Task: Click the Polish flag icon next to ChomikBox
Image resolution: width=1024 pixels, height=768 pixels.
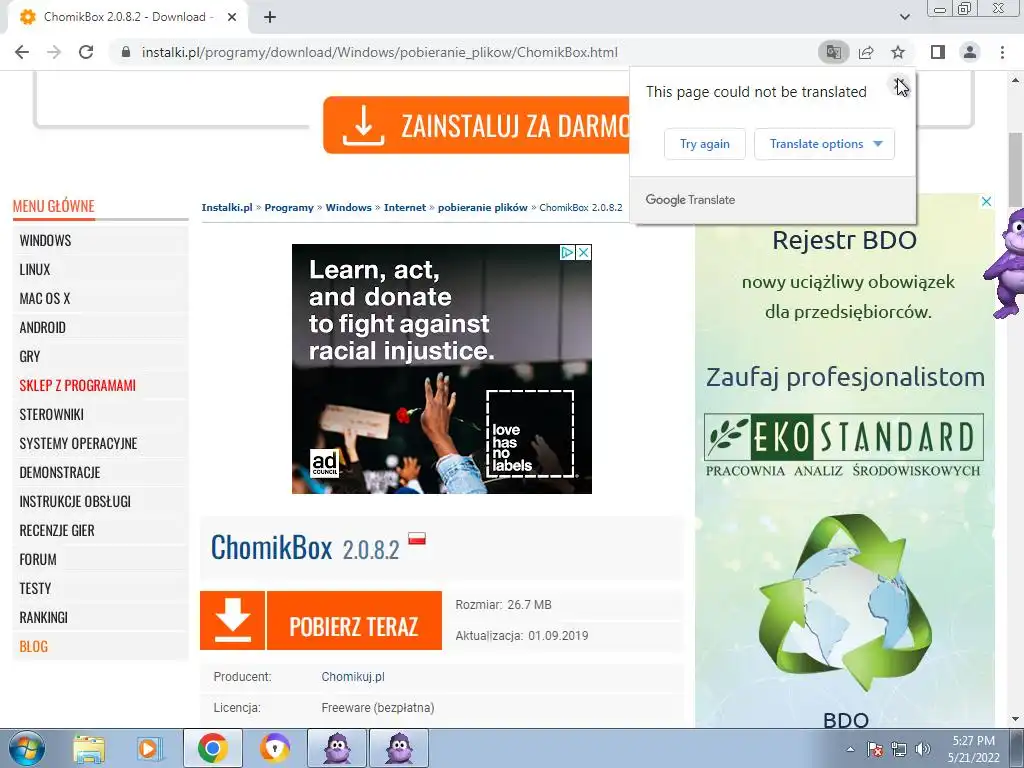Action: [417, 538]
